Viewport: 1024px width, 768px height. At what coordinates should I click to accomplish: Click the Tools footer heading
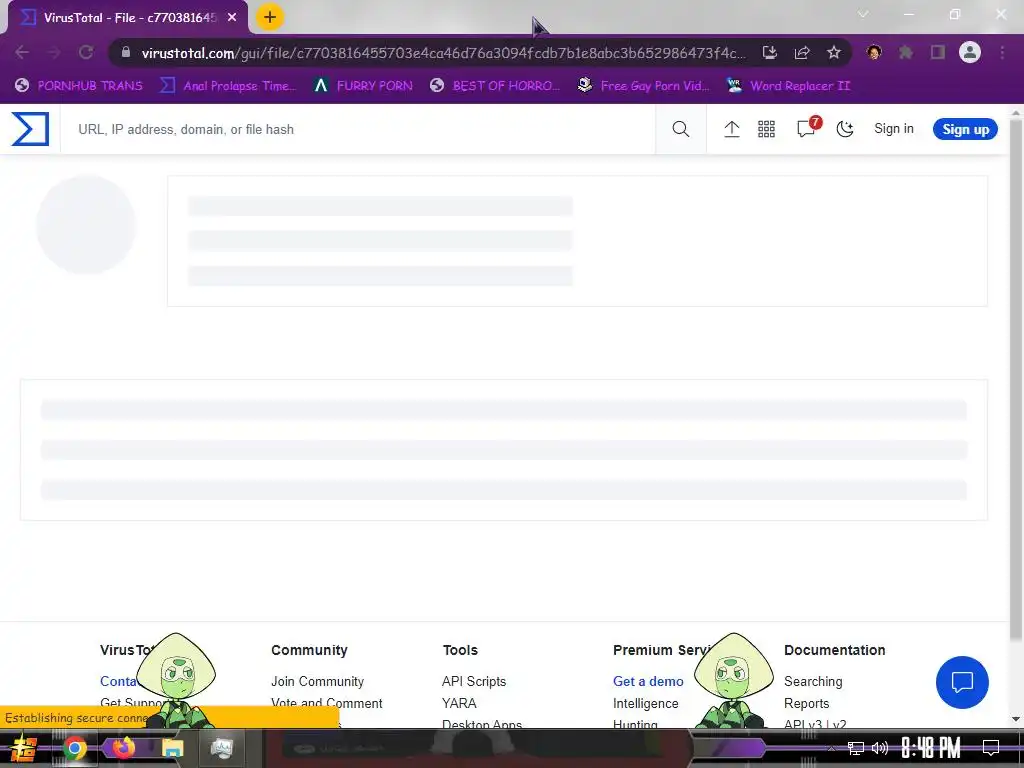pyautogui.click(x=460, y=650)
